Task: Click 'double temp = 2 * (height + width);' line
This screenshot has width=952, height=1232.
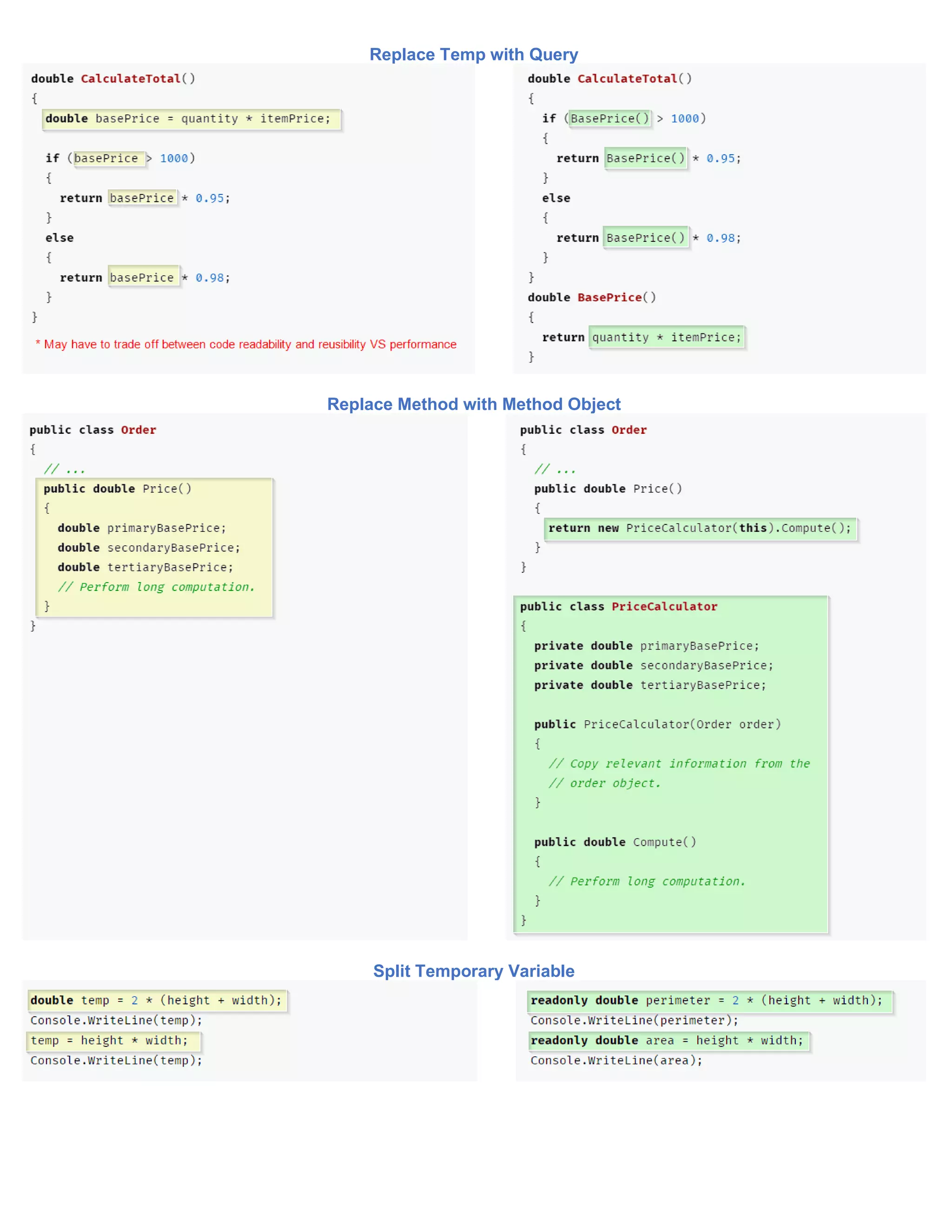Action: click(157, 1001)
